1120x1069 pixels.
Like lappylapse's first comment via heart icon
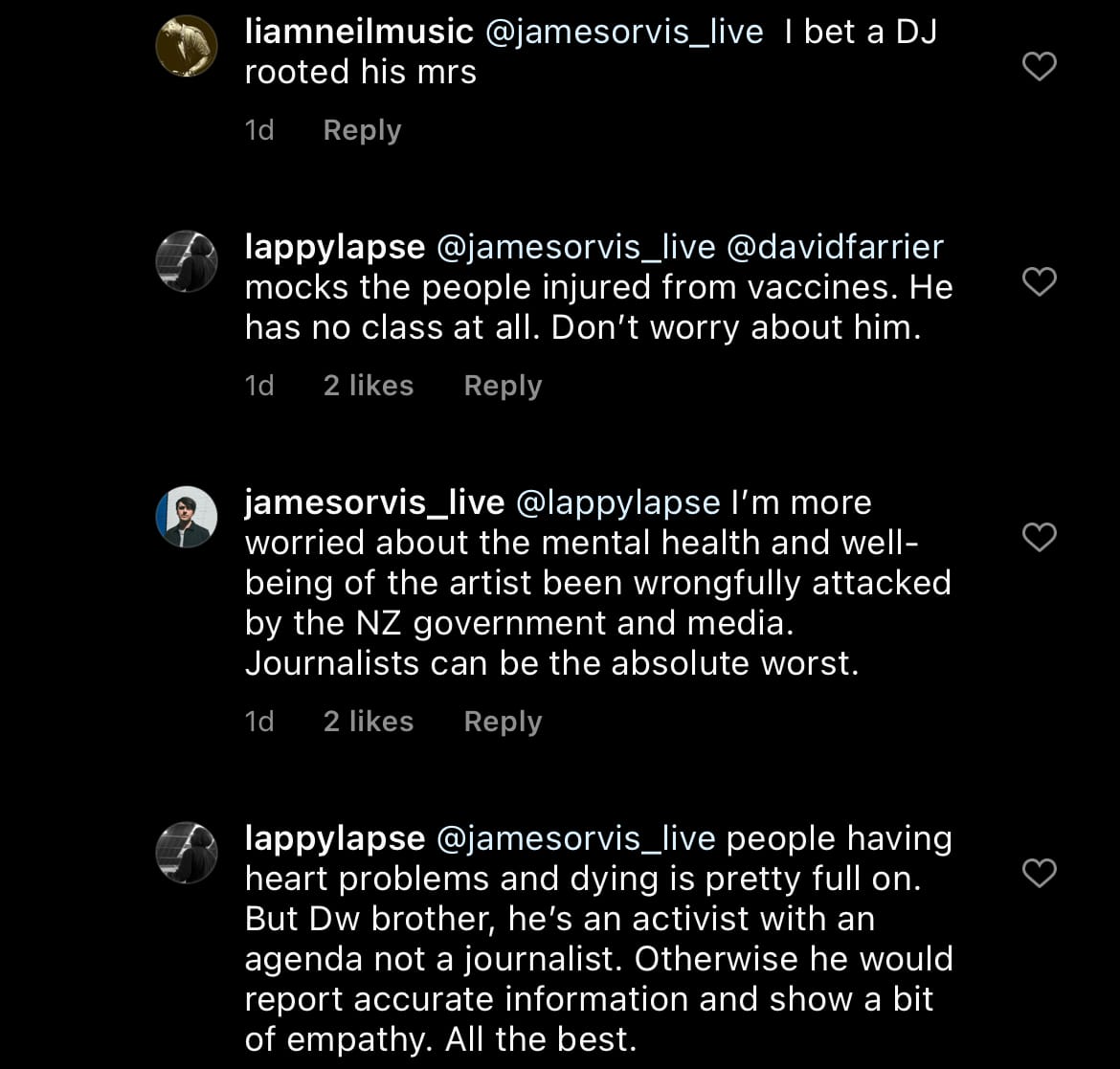(x=1038, y=281)
